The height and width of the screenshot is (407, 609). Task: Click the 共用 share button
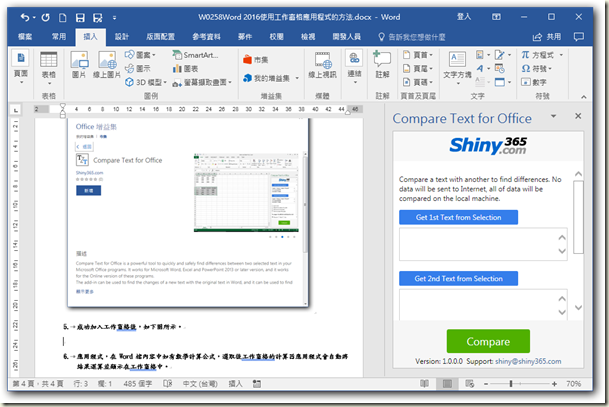click(x=547, y=37)
